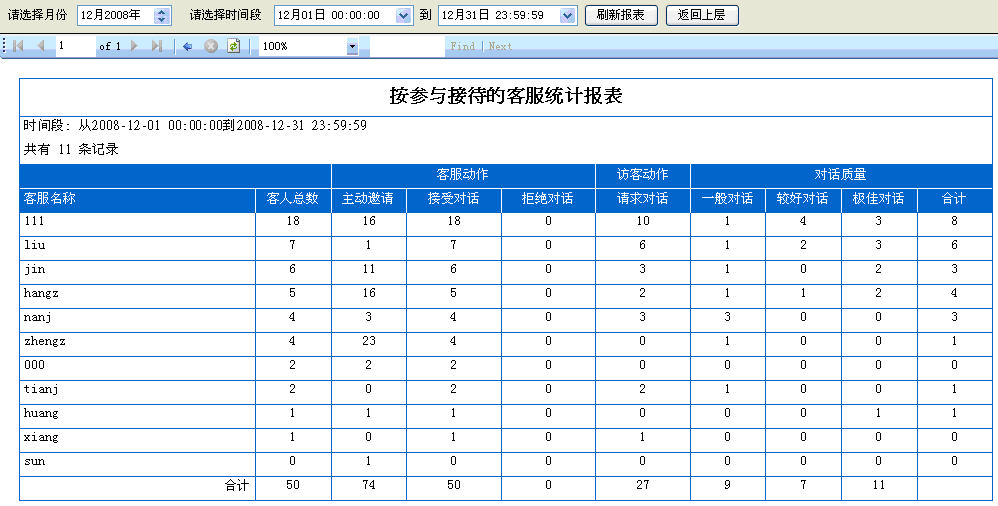Click the Find link in toolbar

[x=463, y=46]
